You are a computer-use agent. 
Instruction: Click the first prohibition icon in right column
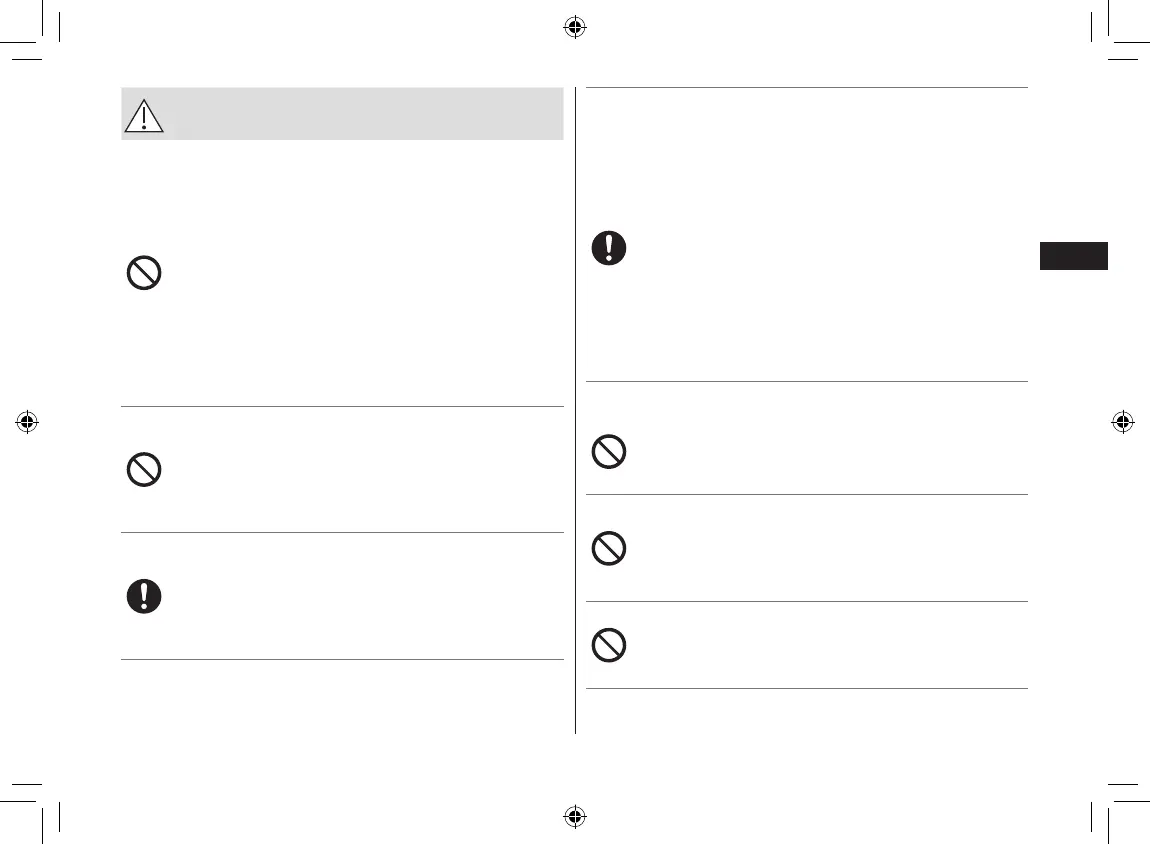point(608,453)
